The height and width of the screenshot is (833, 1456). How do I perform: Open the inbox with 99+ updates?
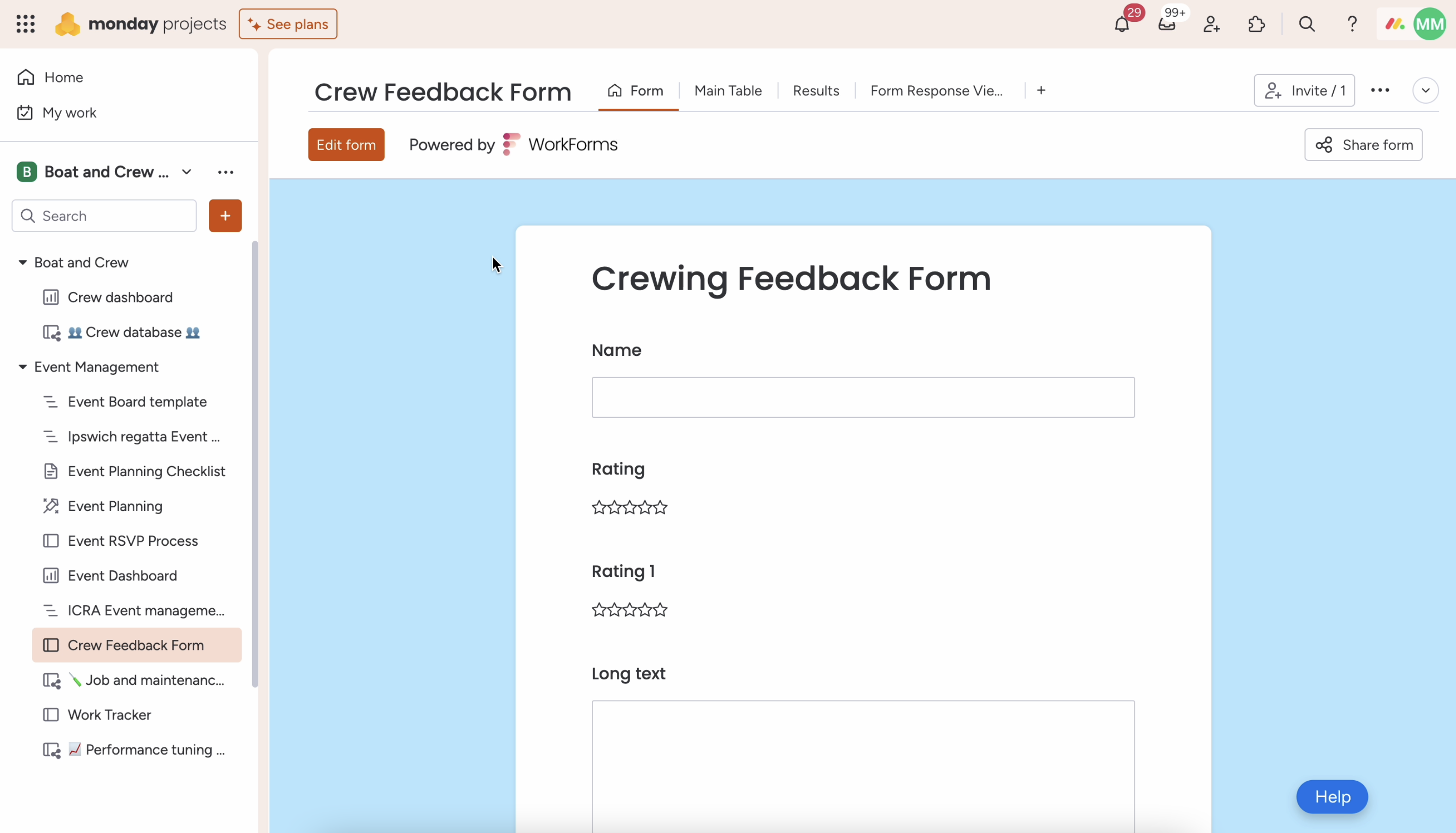[x=1168, y=24]
